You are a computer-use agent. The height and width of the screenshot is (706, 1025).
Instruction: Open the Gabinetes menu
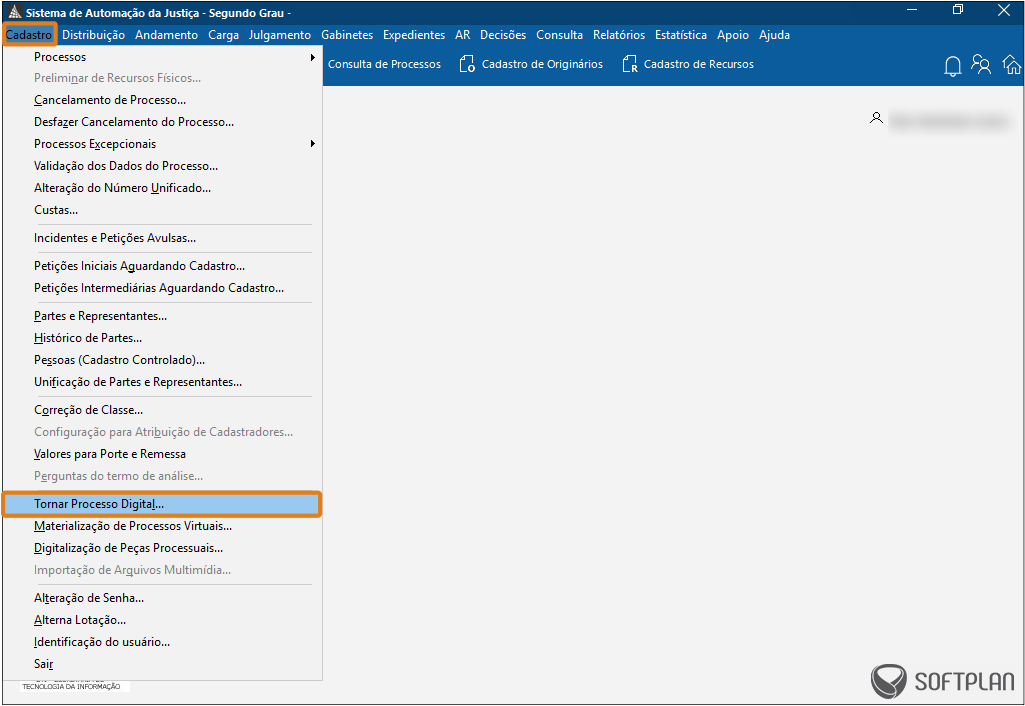coord(347,35)
